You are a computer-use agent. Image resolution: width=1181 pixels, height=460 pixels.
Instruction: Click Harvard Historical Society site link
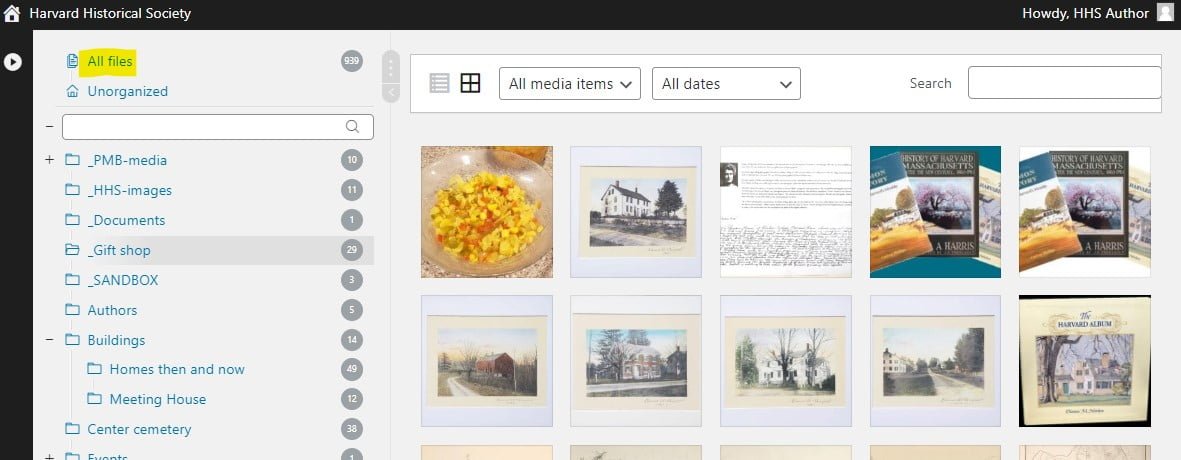[x=110, y=14]
